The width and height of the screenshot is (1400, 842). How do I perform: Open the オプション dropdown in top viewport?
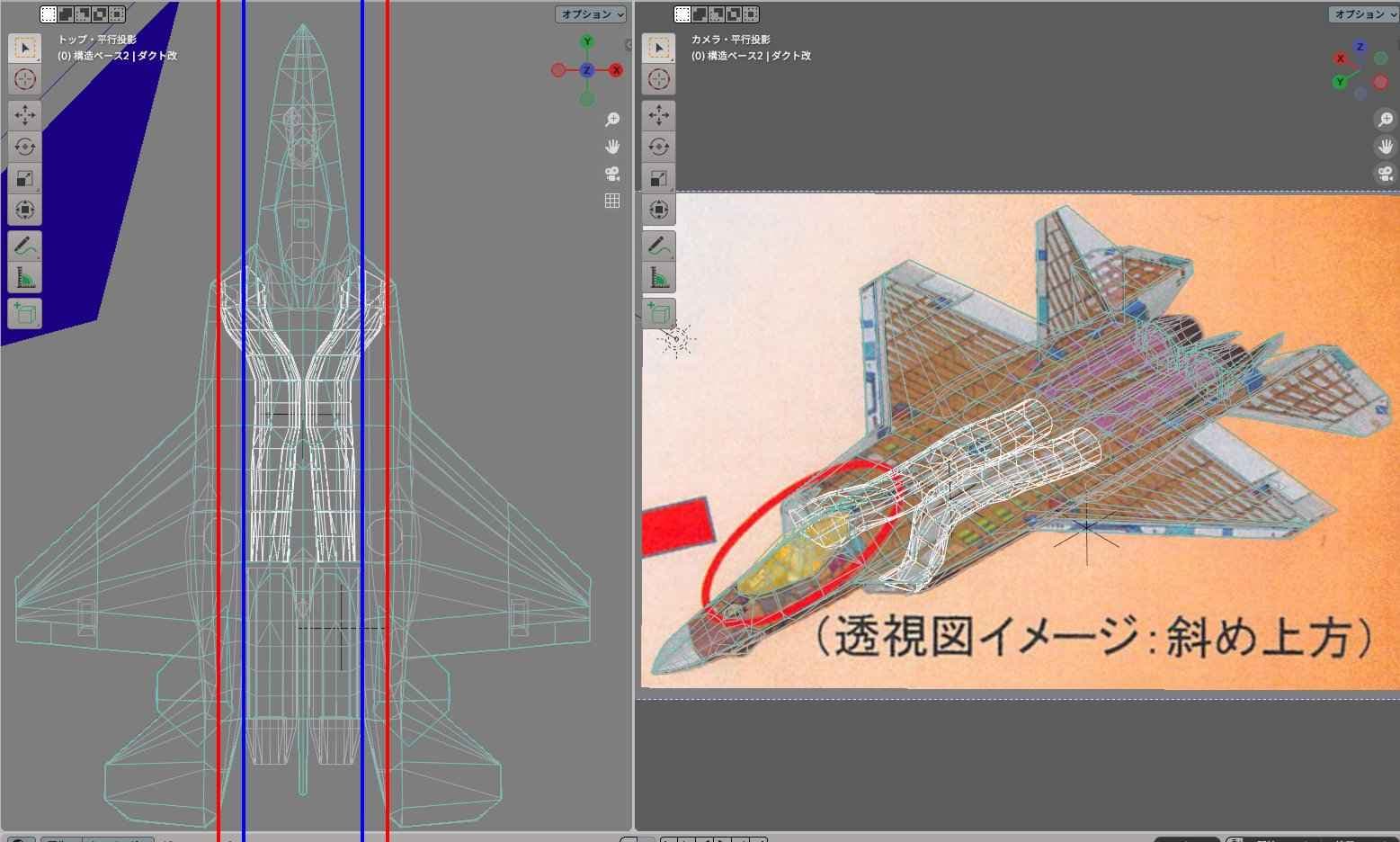(x=590, y=14)
